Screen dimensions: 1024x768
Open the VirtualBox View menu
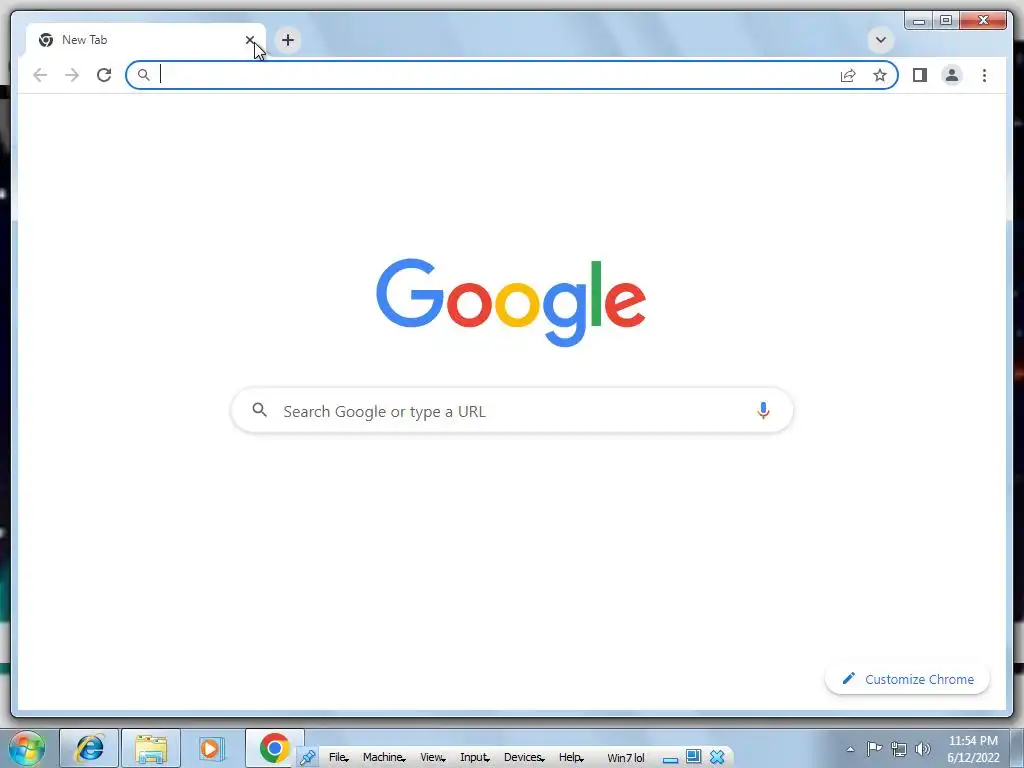pos(432,758)
